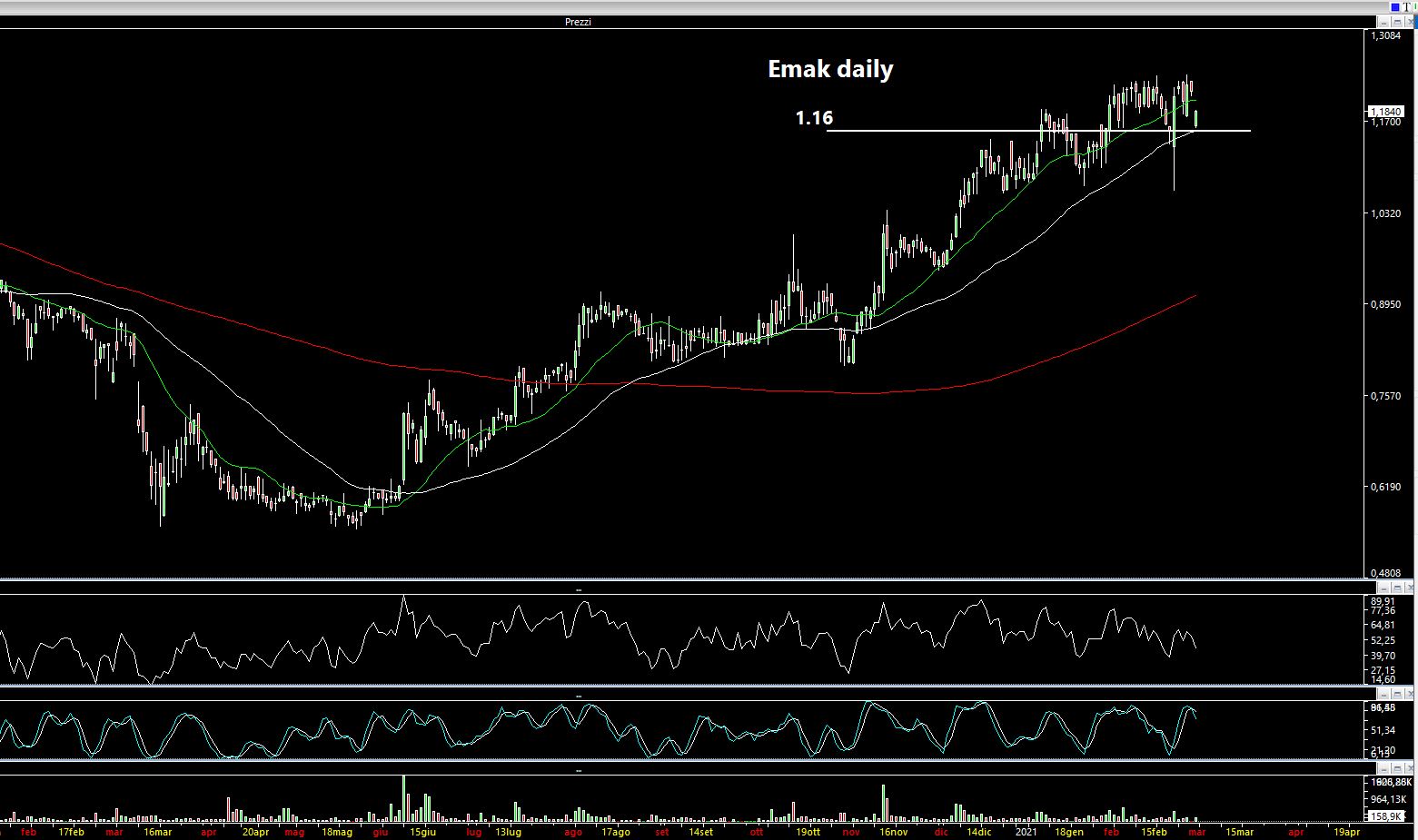Click the 0,6190 price axis label
Screen dimensions: 1418x840
[1385, 488]
